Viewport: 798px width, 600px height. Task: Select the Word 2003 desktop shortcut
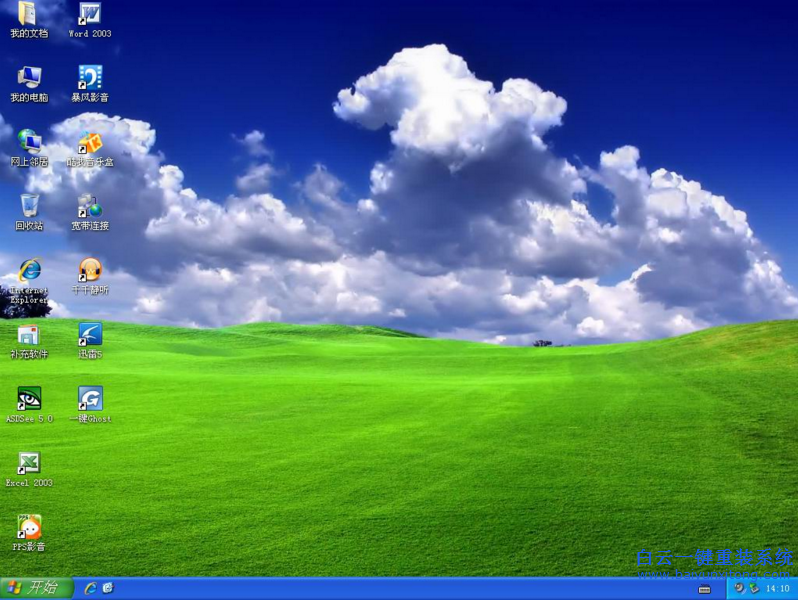[x=90, y=15]
